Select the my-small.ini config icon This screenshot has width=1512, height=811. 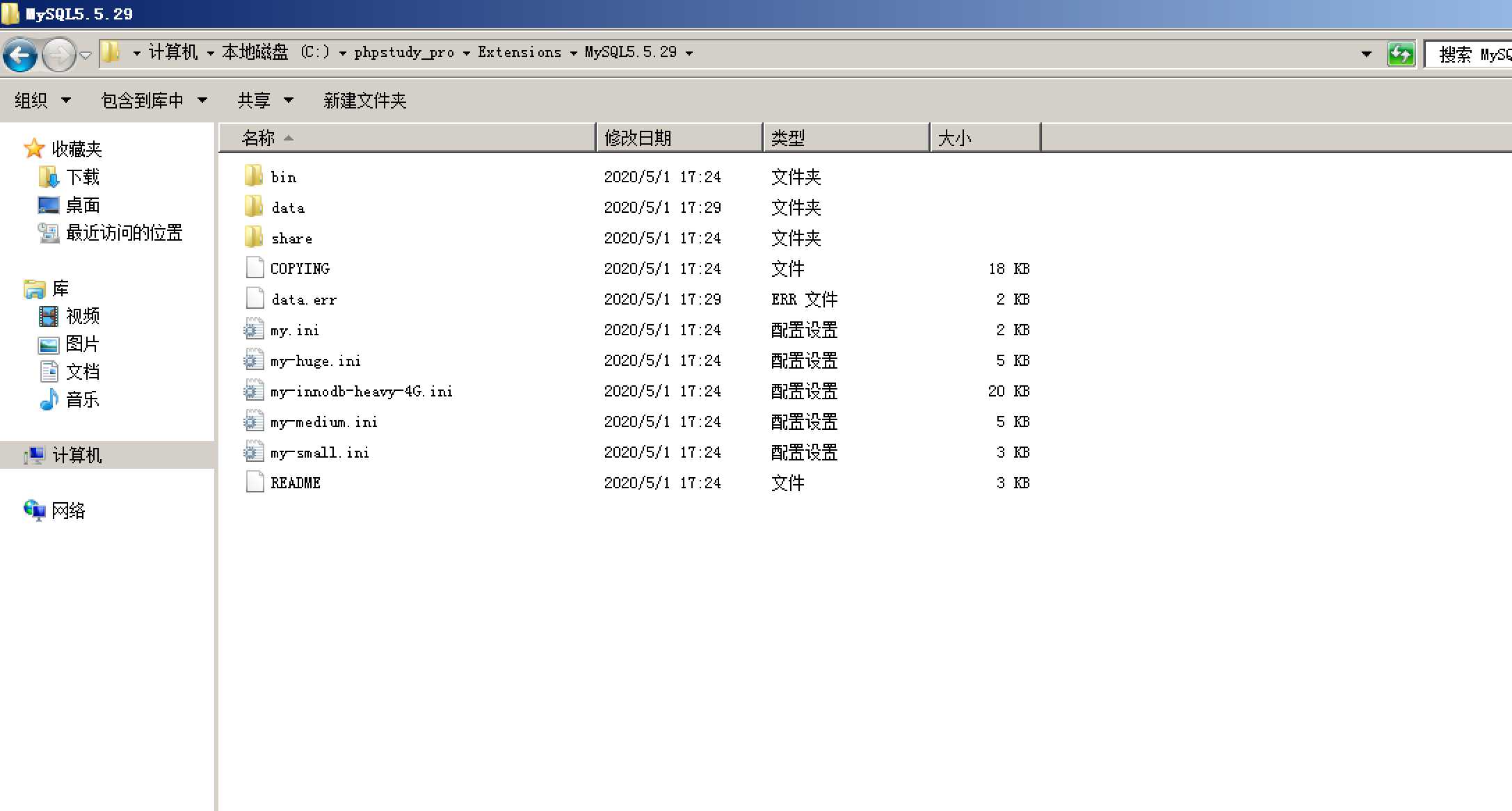[x=254, y=451]
